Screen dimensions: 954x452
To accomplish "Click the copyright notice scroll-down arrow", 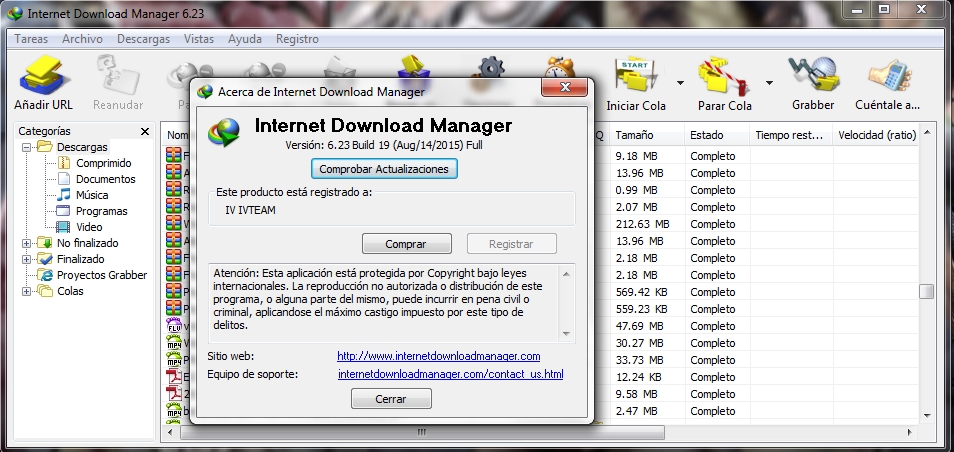I will click(x=566, y=333).
